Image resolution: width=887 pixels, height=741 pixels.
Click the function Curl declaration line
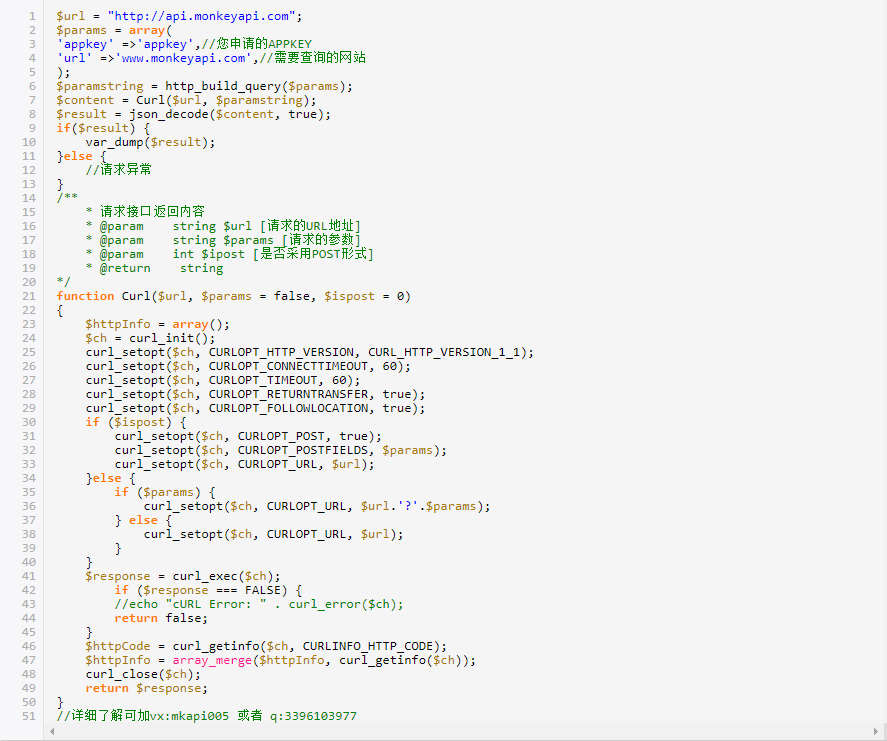click(234, 296)
